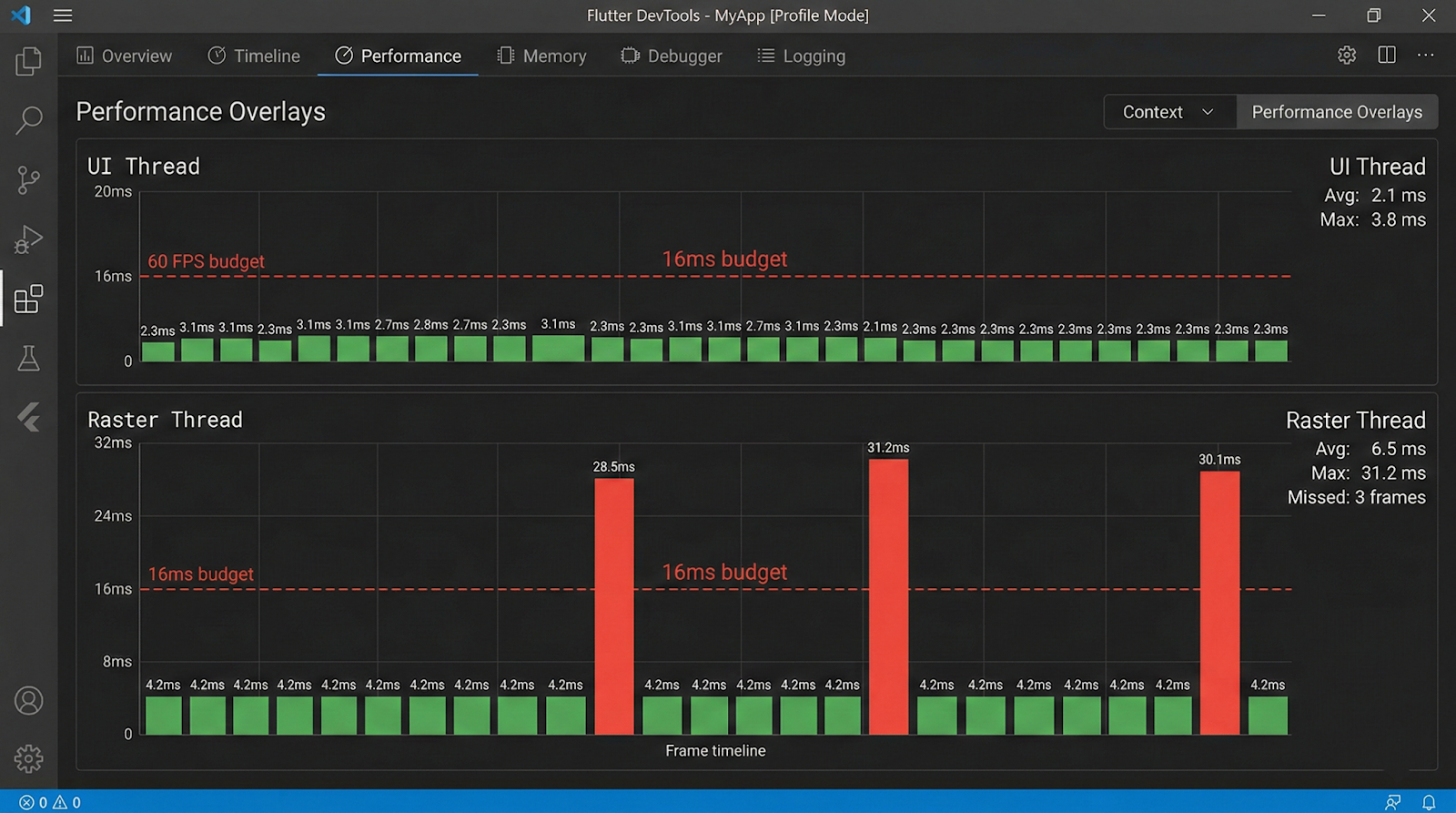Click the Performance Overlays button
The width and height of the screenshot is (1456, 813).
point(1337,112)
